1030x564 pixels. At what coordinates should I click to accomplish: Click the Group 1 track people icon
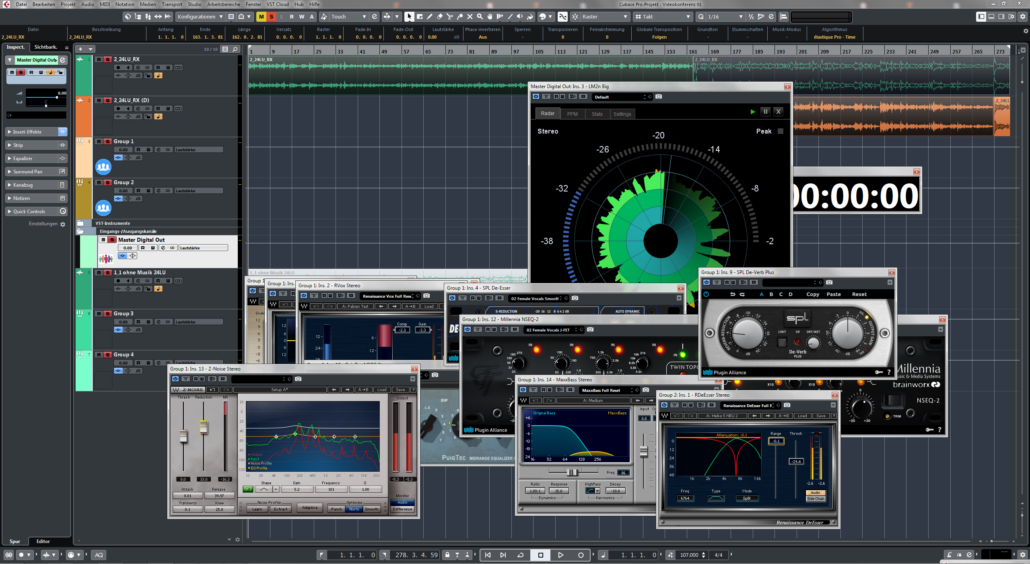[x=103, y=167]
